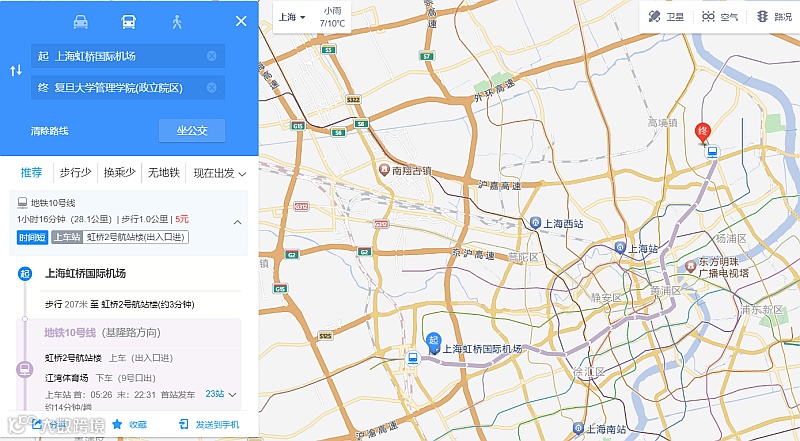Switch to the 无地铁 tab
Viewport: 800px width, 441px height.
coord(164,173)
